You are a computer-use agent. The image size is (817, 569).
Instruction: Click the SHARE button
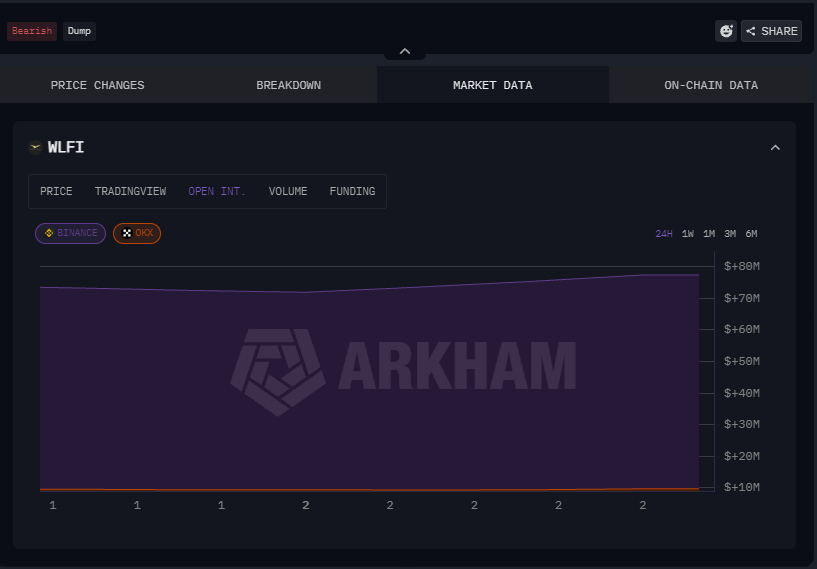tap(771, 31)
